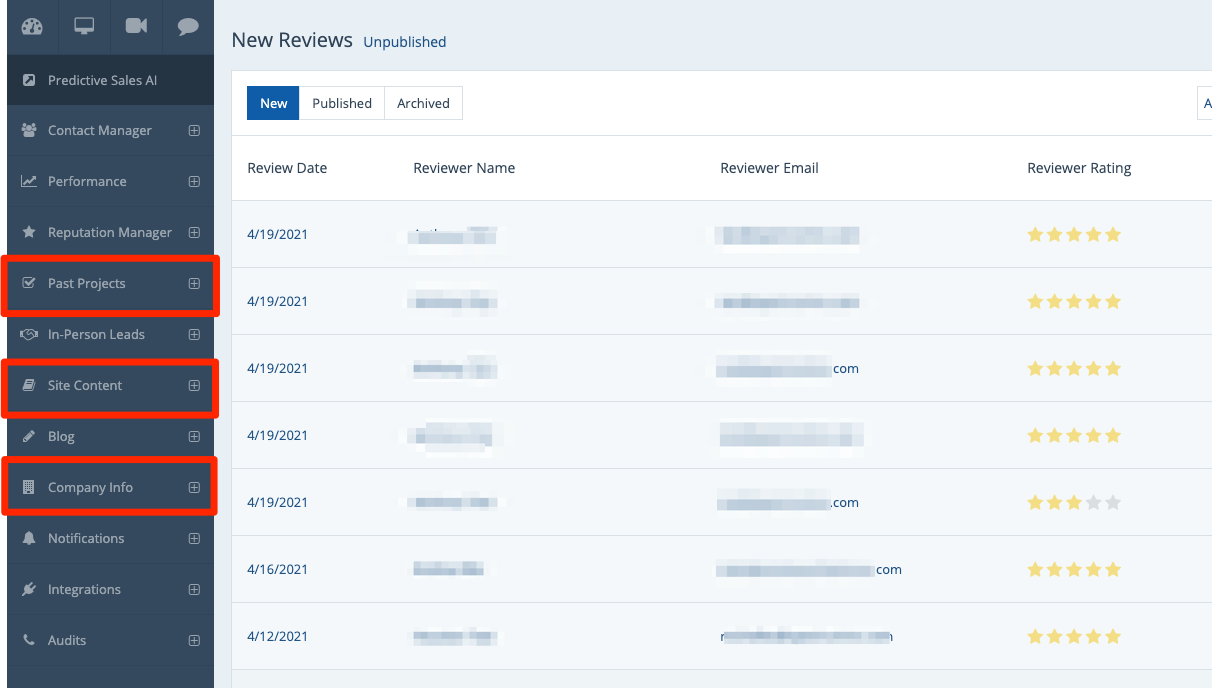
Task: Click the Notifications bell icon
Action: click(x=29, y=538)
